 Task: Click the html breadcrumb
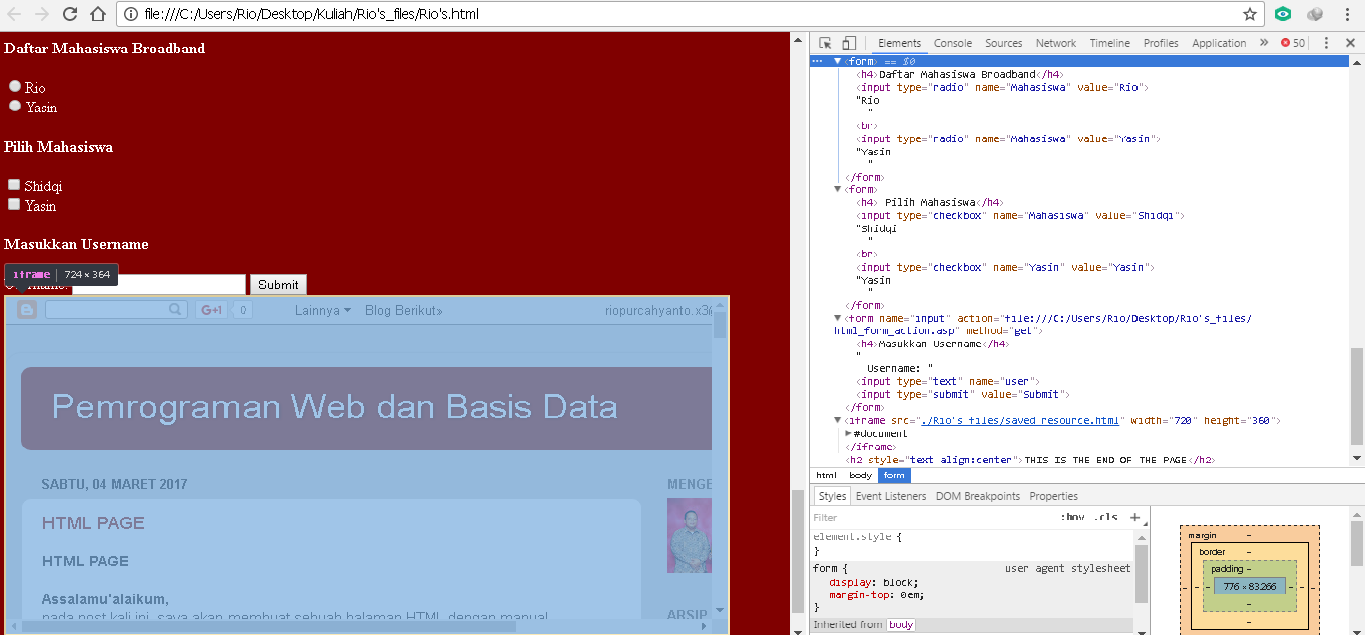[826, 475]
